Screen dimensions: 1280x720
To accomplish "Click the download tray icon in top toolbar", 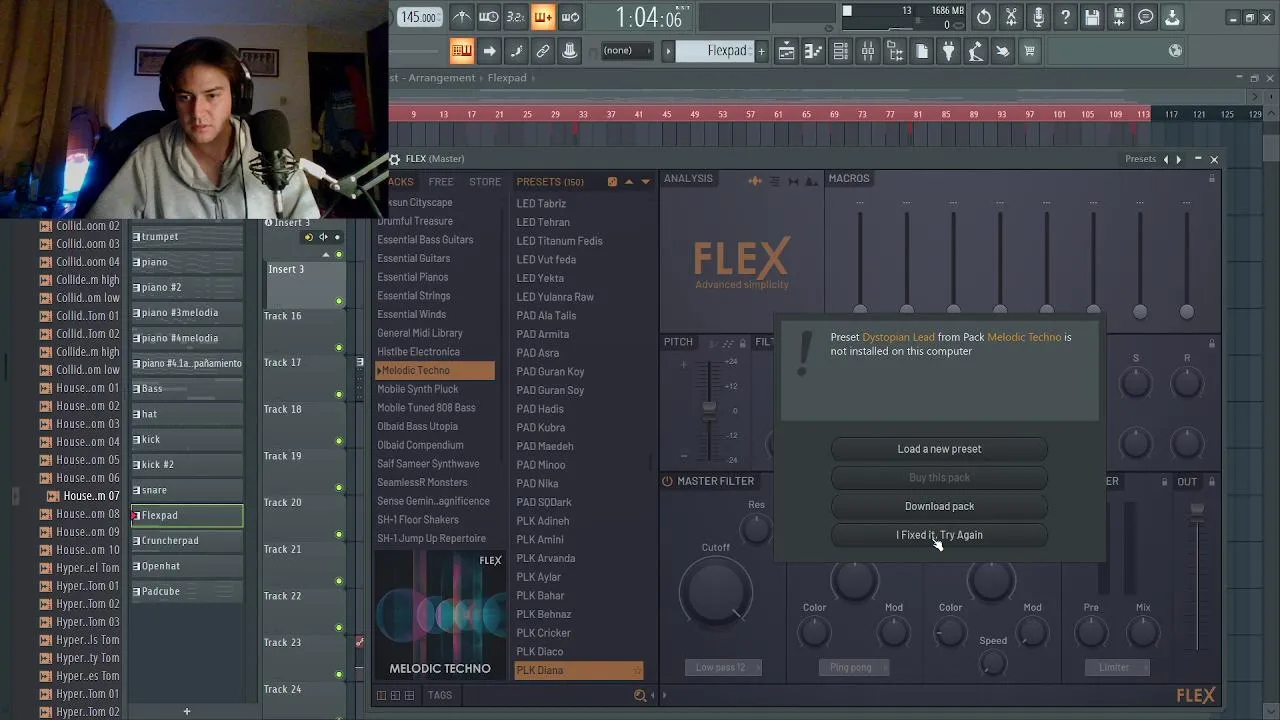I will point(1172,17).
